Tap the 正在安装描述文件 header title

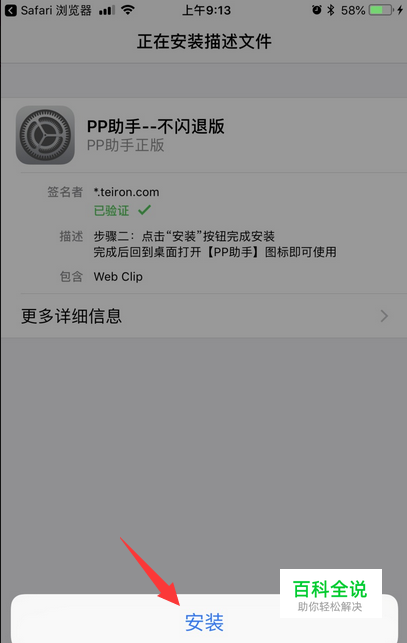204,41
